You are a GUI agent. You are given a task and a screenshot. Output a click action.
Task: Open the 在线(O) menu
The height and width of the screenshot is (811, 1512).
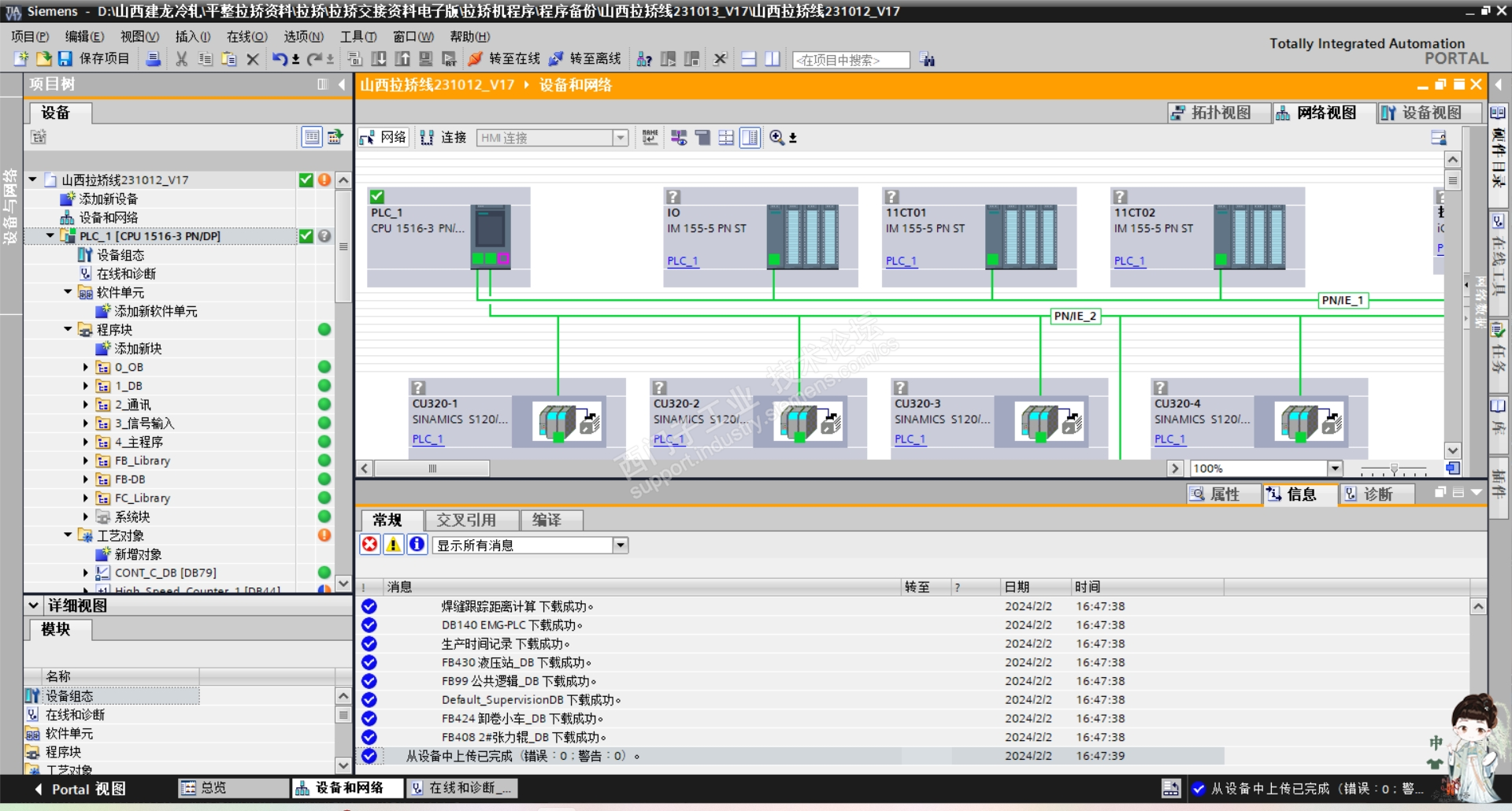click(x=247, y=36)
